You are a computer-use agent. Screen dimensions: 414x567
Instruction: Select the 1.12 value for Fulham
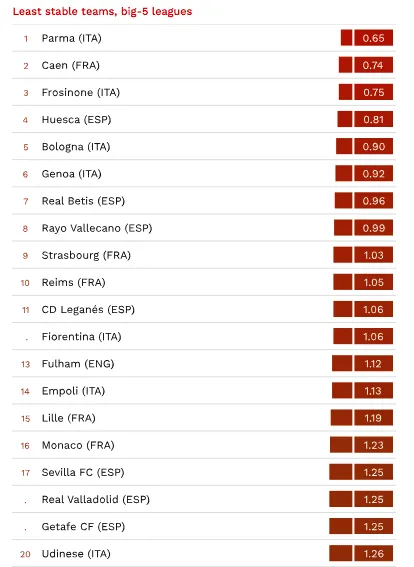(374, 363)
